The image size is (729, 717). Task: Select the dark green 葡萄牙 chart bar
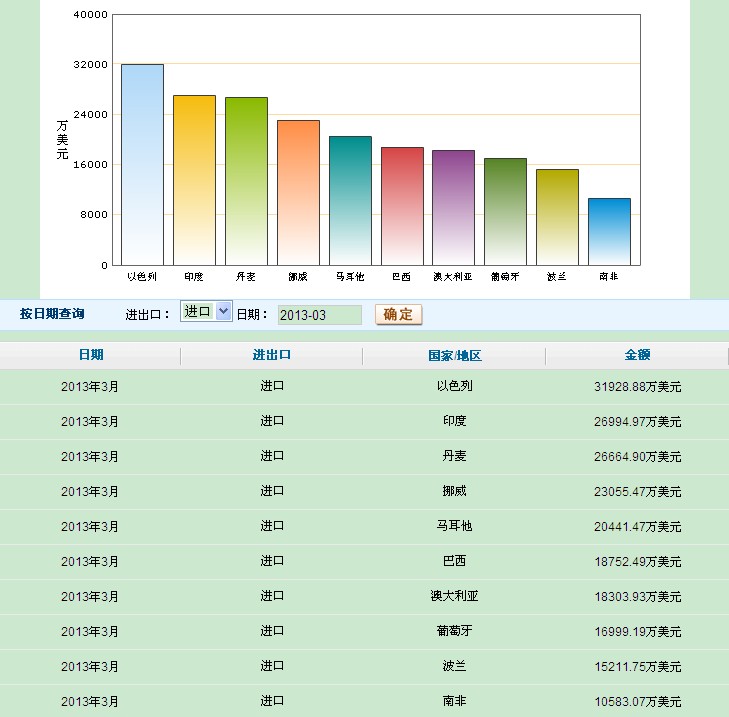point(505,211)
